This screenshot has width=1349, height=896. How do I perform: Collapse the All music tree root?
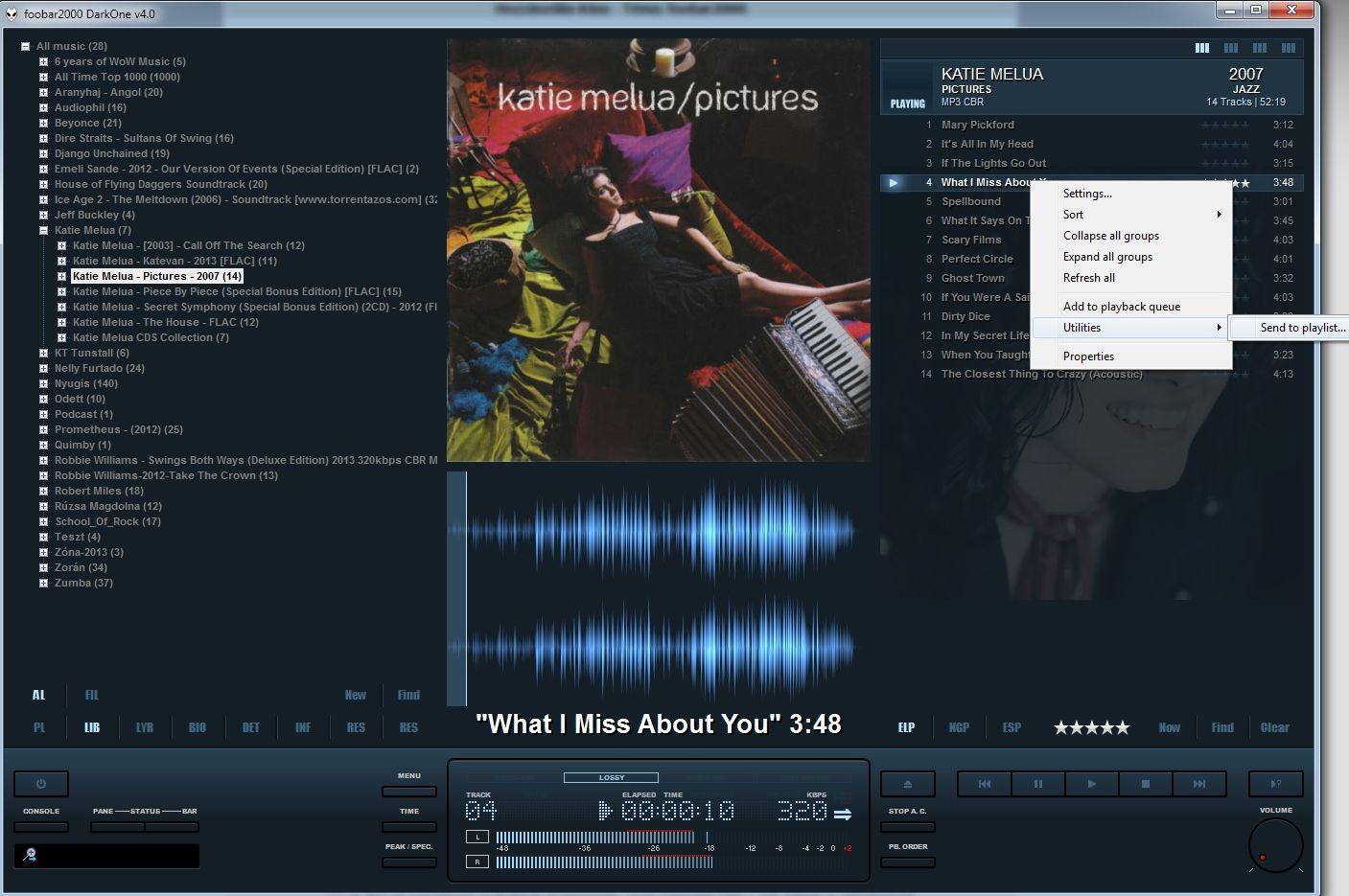pos(25,46)
